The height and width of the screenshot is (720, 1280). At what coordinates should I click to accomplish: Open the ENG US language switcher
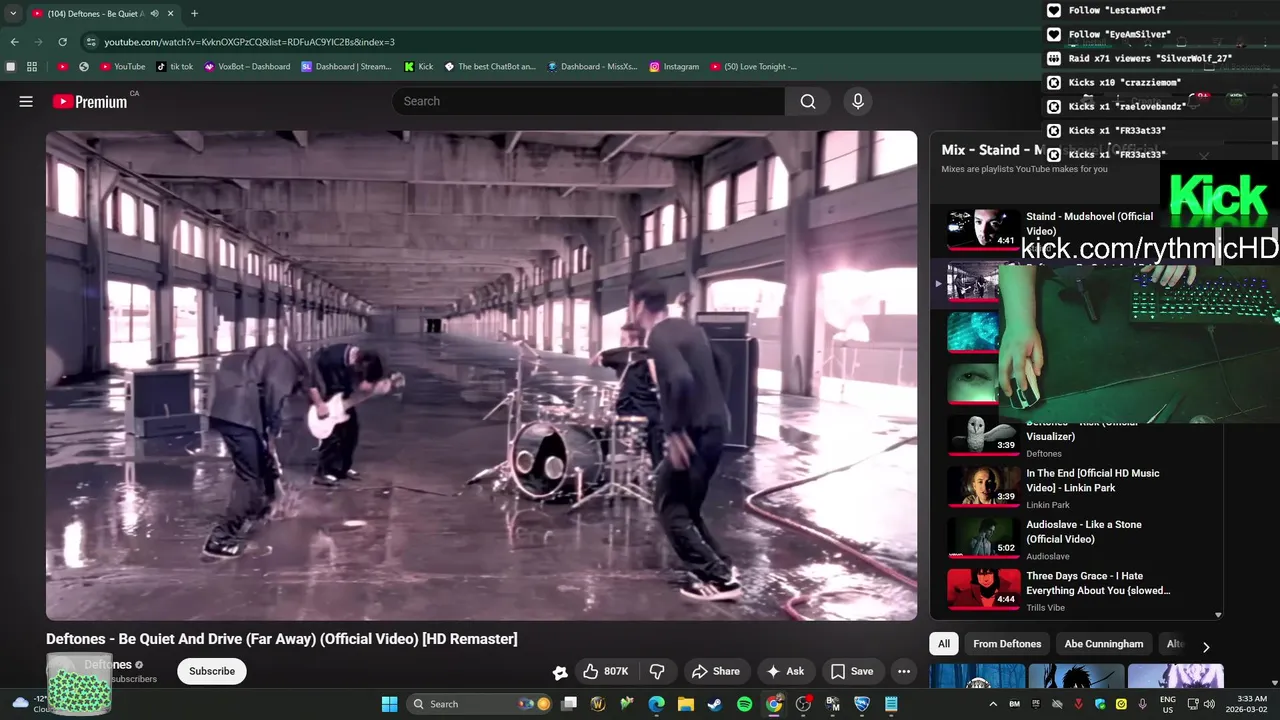click(x=1167, y=704)
